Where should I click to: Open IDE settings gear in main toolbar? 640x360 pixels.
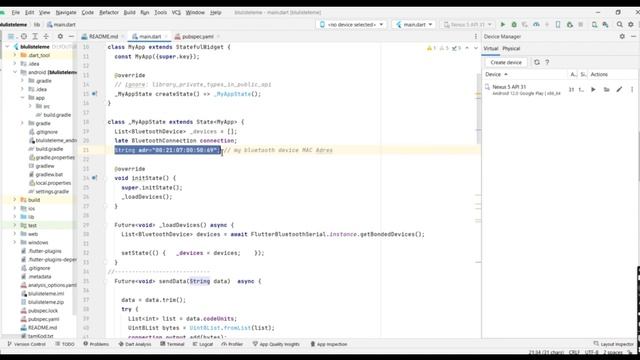click(x=631, y=24)
